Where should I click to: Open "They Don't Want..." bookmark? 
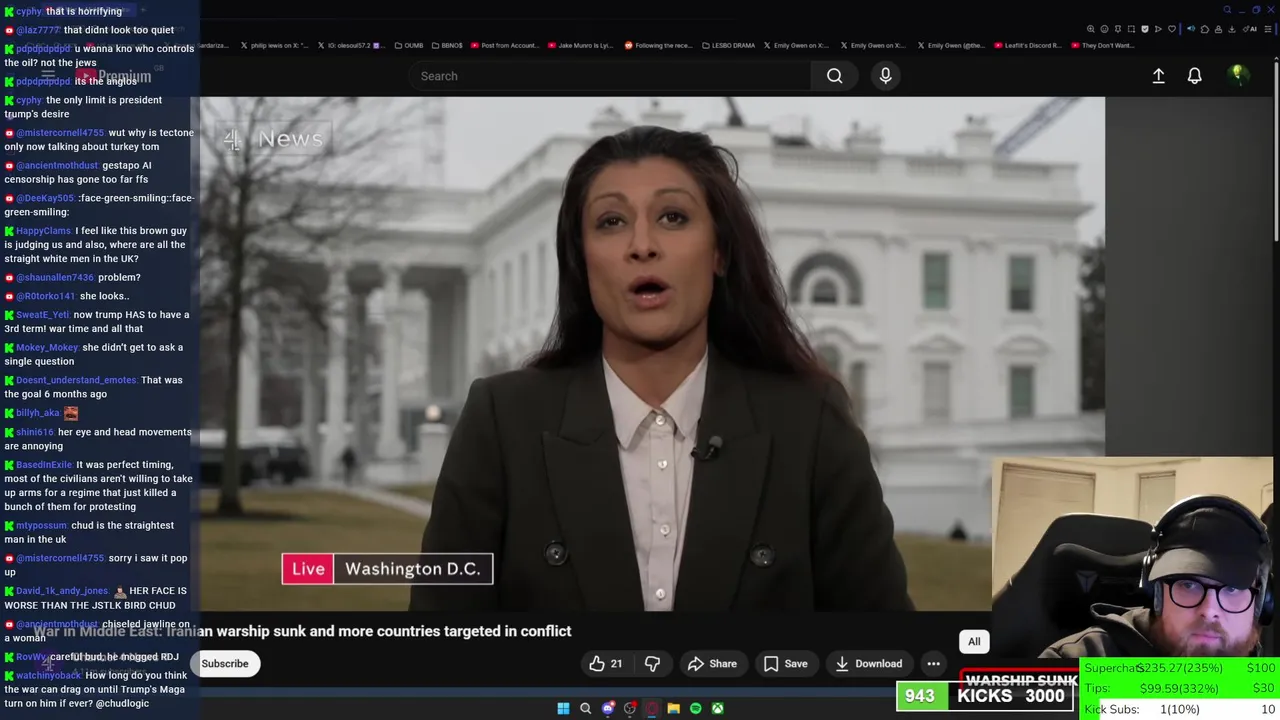(x=1102, y=45)
